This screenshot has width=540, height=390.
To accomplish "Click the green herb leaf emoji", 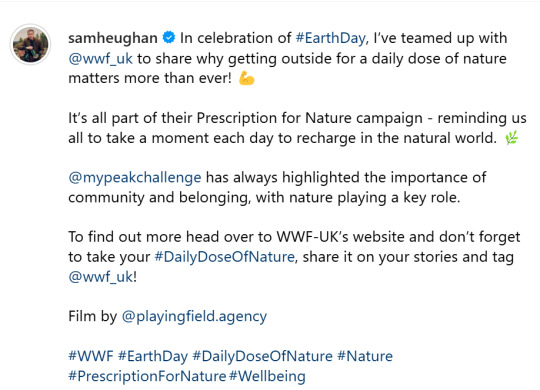I will coord(511,138).
